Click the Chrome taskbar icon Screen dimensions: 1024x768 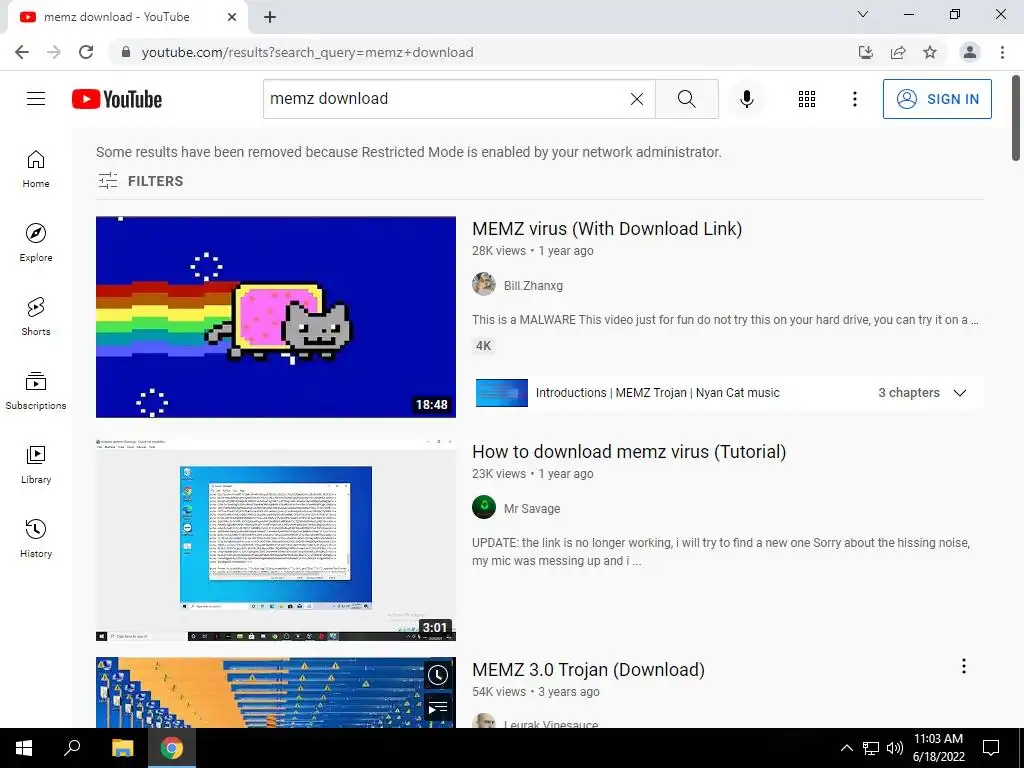tap(172, 748)
